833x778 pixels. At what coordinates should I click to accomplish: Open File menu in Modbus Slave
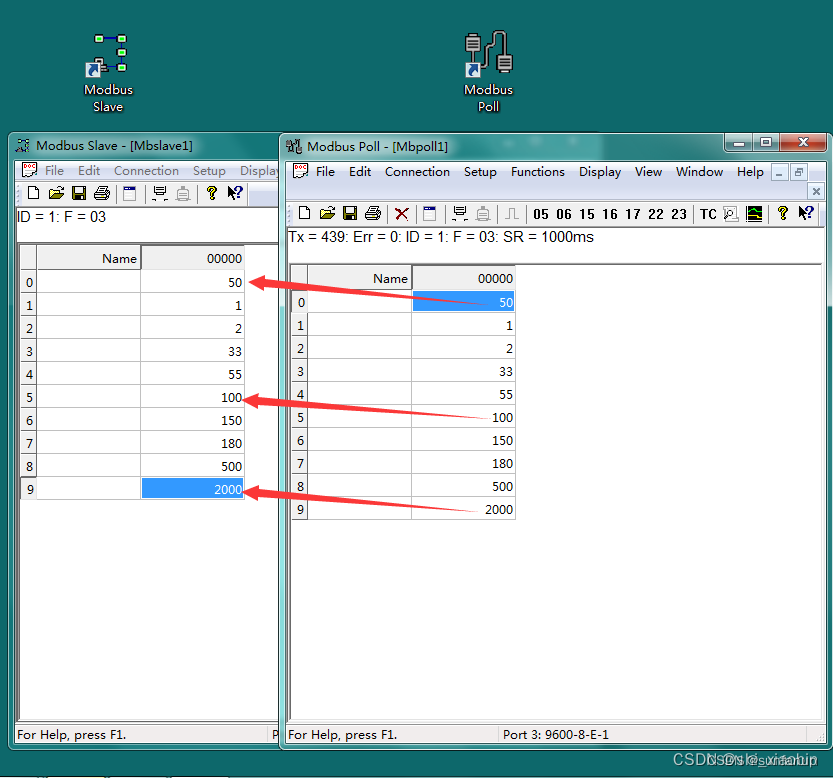point(54,171)
